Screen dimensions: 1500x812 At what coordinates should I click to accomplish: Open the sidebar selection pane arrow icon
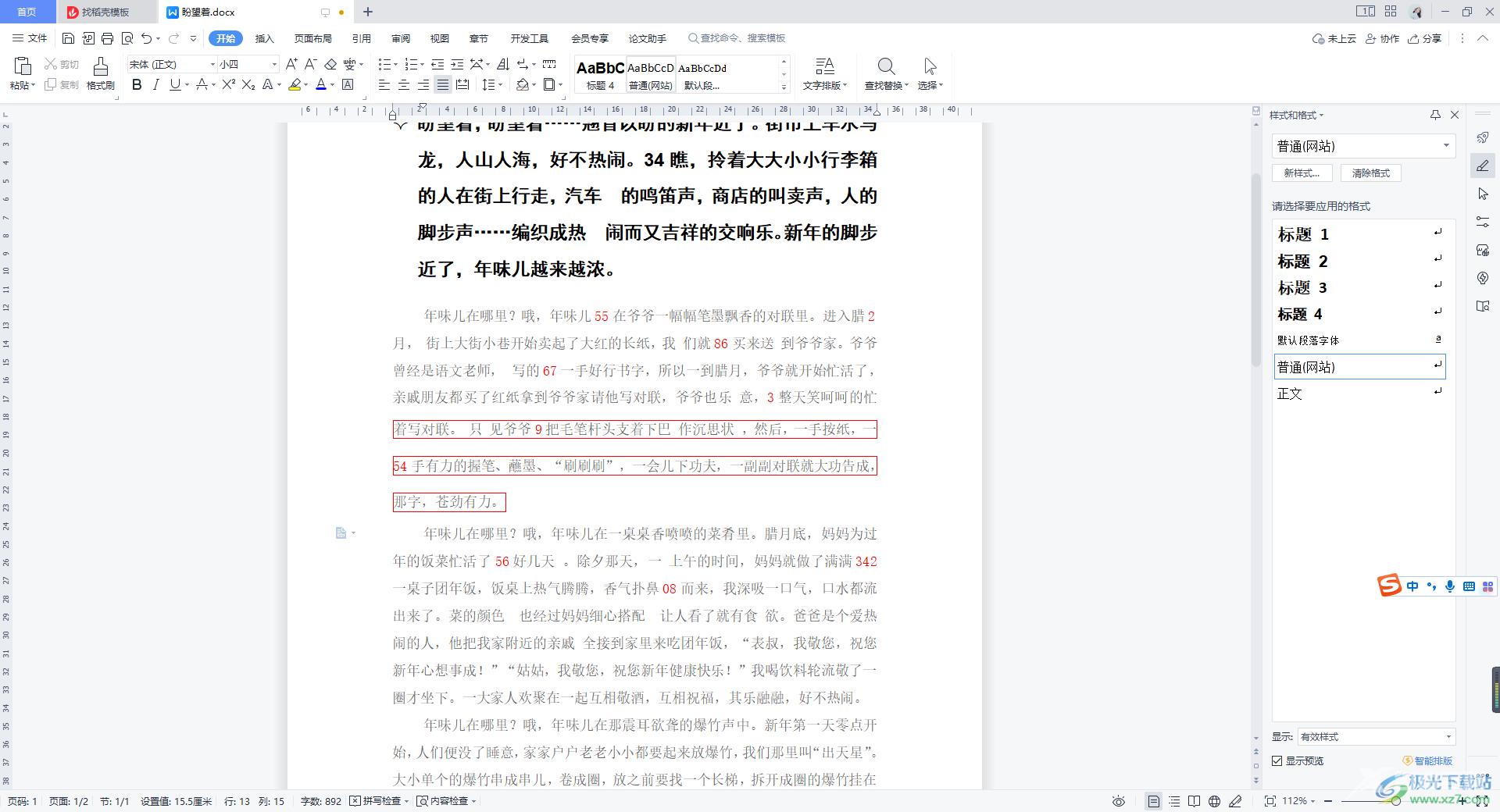(1483, 194)
